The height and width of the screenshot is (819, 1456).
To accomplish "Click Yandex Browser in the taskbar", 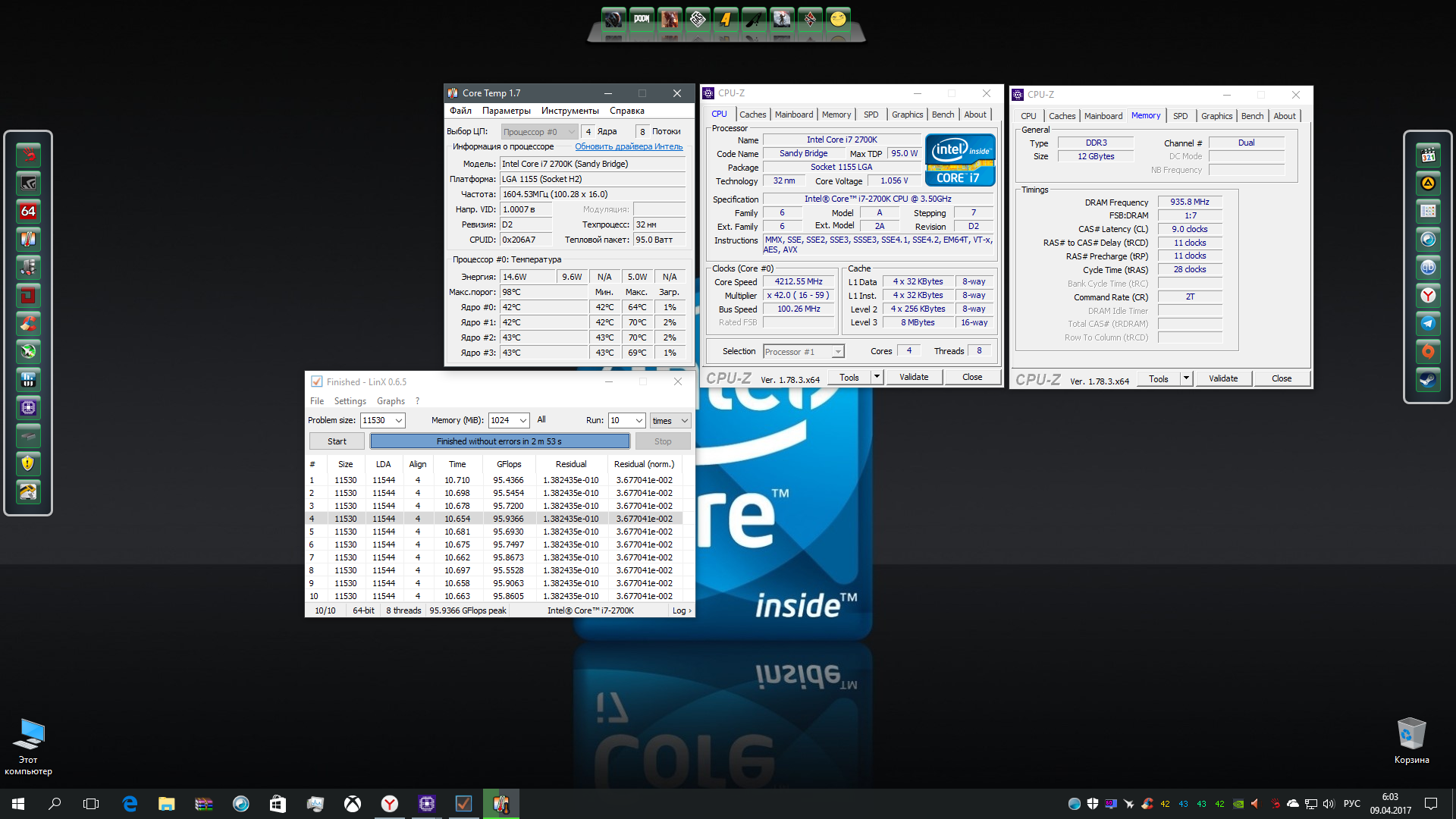I will 390,804.
